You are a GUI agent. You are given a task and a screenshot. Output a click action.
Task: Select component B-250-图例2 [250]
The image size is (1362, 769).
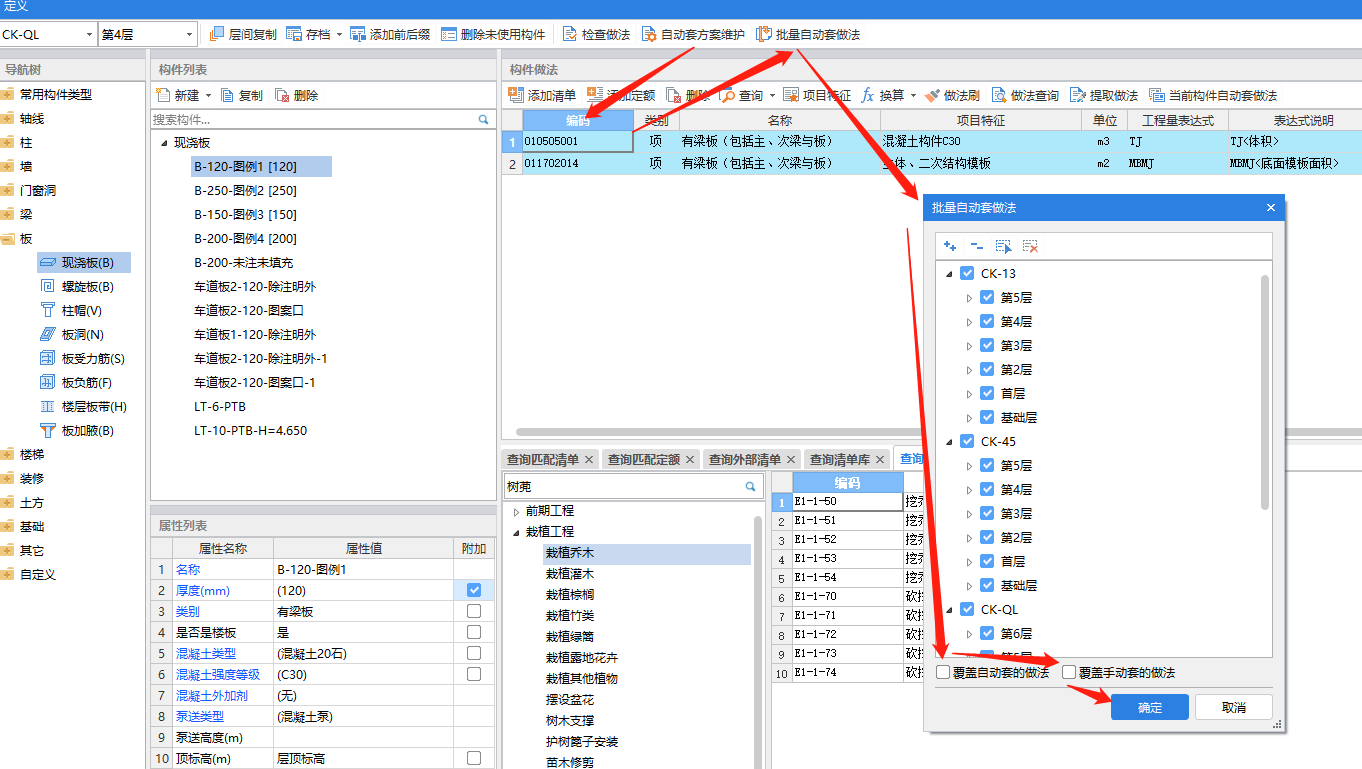[x=245, y=190]
